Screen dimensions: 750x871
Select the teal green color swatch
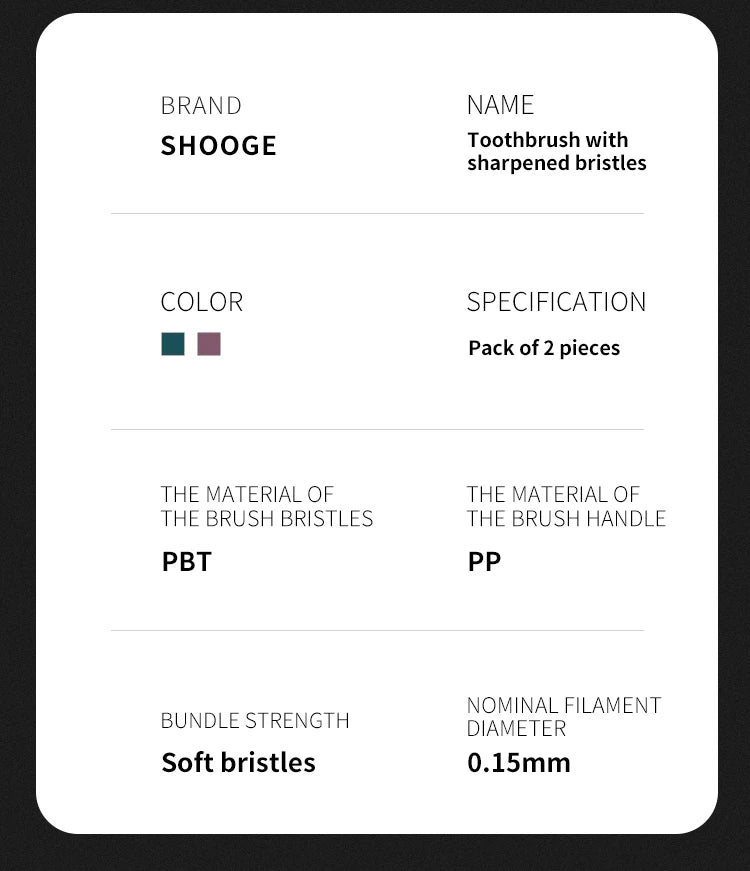pyautogui.click(x=173, y=344)
